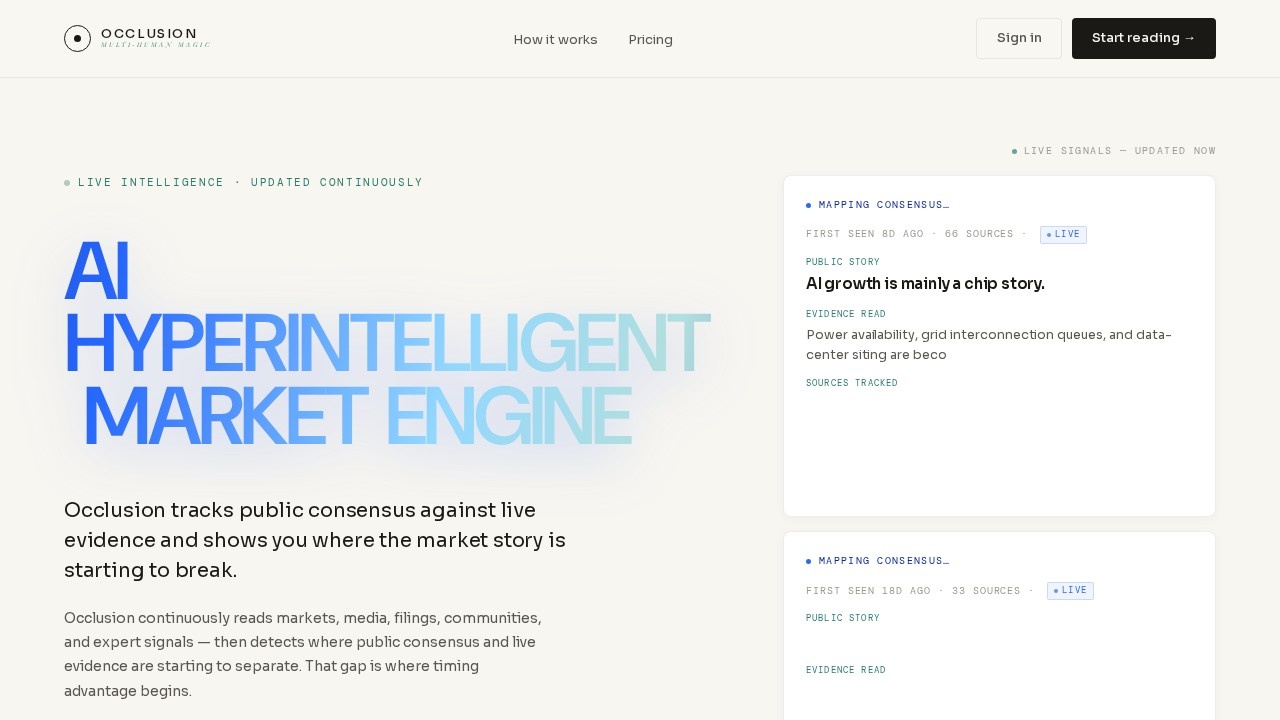
Task: Click the OCCLUSION brand name text
Action: point(149,34)
